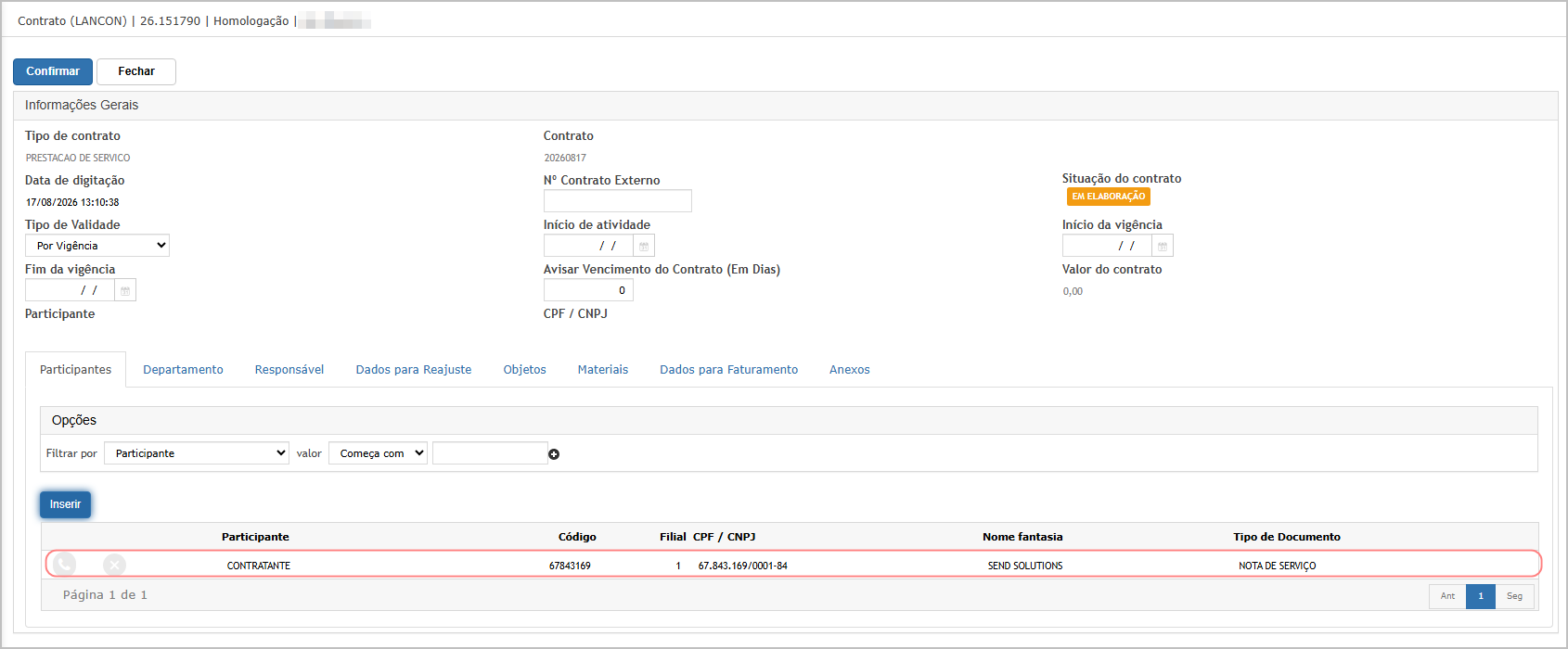Click the phone icon in CONTRATANTE row
Viewport: 1568px width, 649px height.
pyautogui.click(x=64, y=565)
